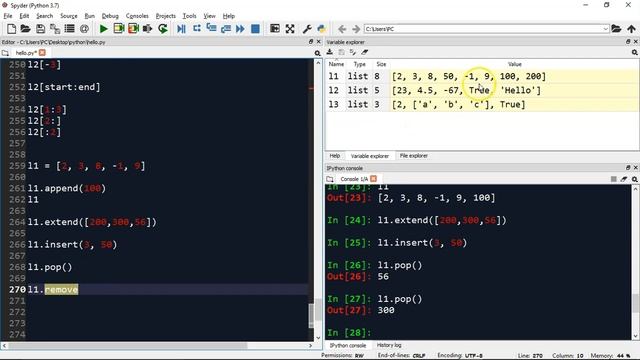Close the hello.py editor tab
640x360 pixels.
click(42, 53)
